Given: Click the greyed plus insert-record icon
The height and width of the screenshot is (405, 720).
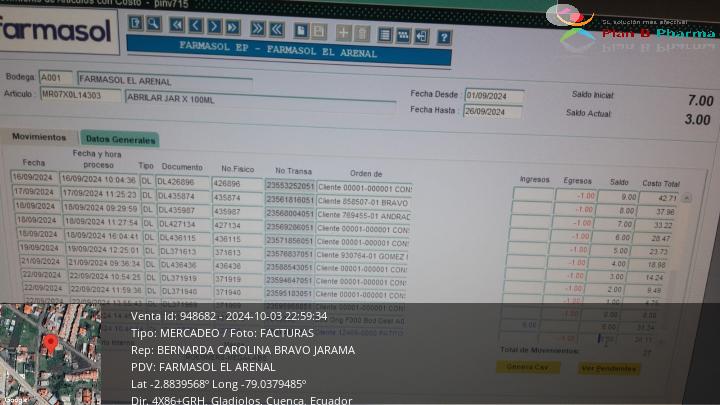Looking at the screenshot, I should coord(343,33).
